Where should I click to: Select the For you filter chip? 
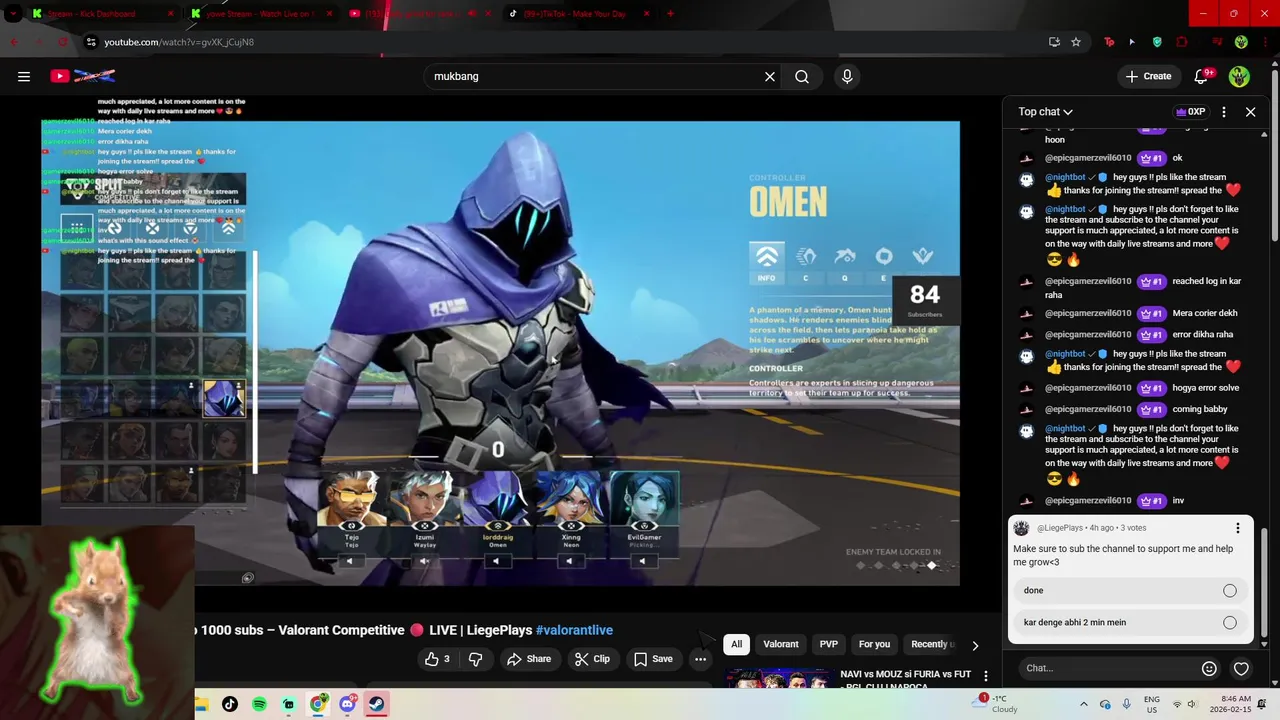874,644
